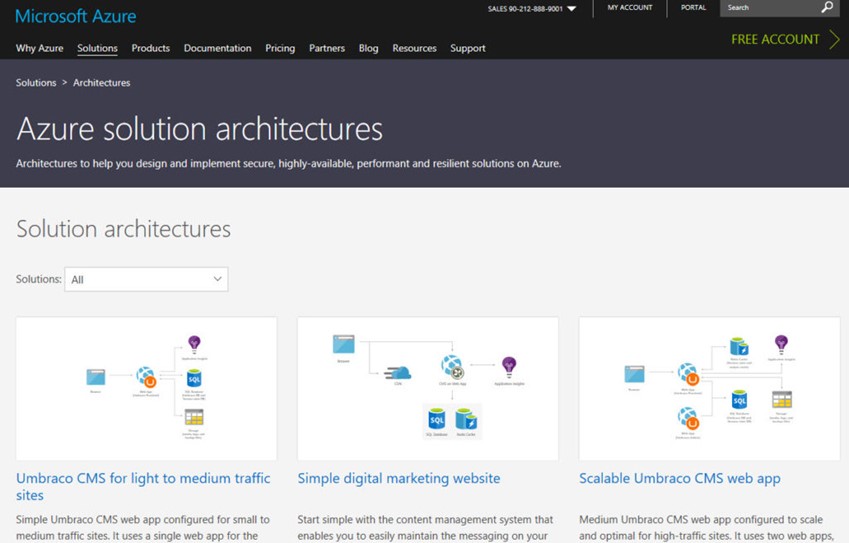Click the Scalable Umbraco diagram thumbnail
The image size is (849, 543).
coord(709,389)
